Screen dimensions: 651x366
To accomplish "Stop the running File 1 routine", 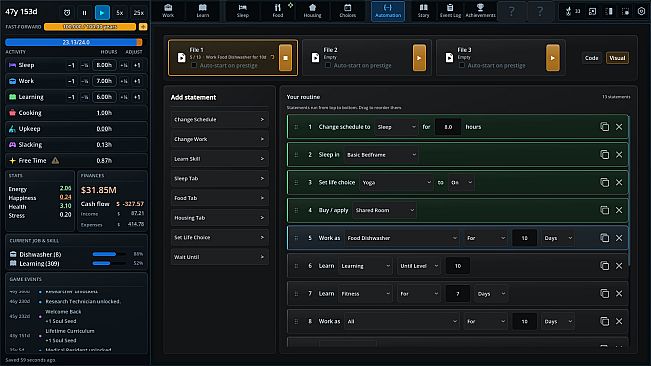I will coord(285,58).
